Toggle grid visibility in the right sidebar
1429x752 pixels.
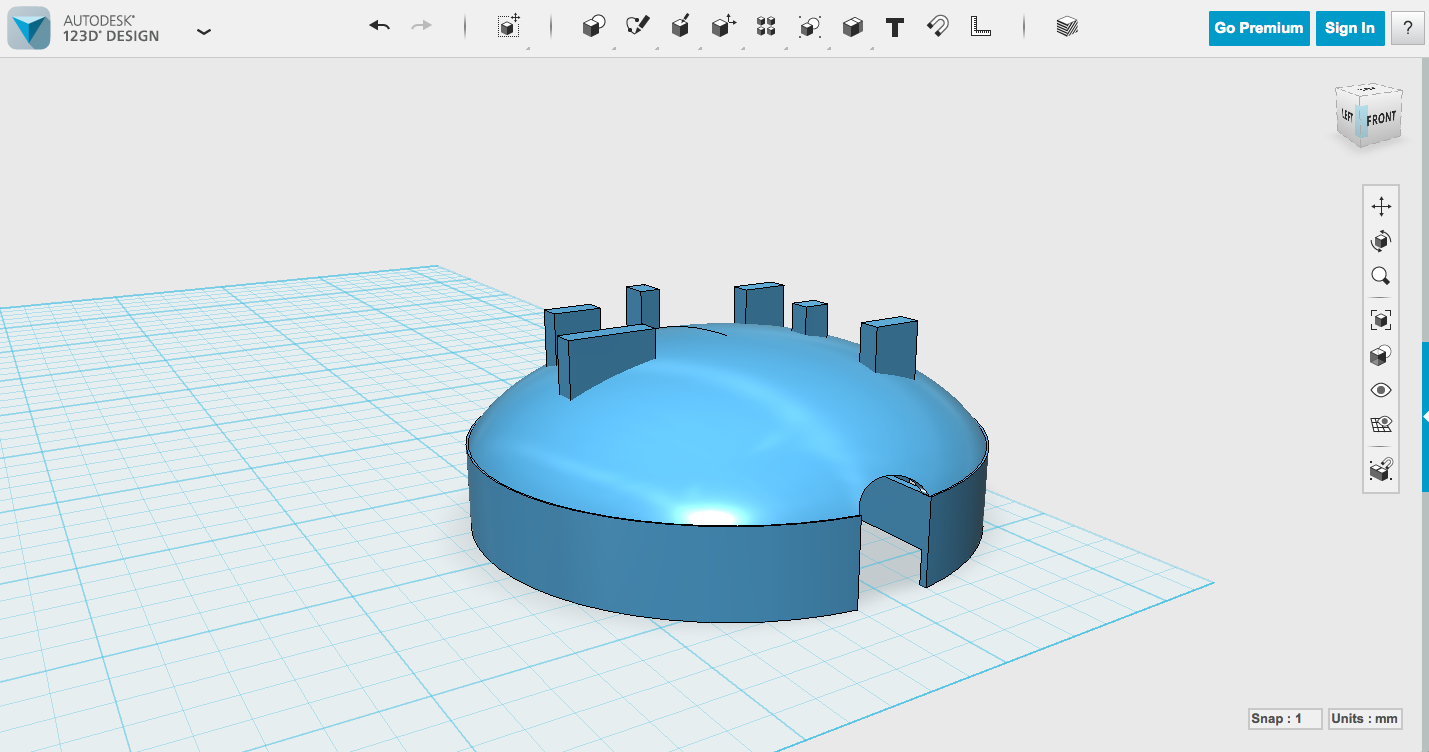pos(1381,423)
